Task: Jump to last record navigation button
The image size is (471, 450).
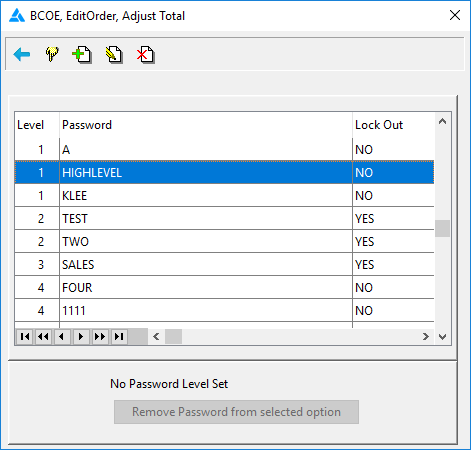Action: coord(119,337)
